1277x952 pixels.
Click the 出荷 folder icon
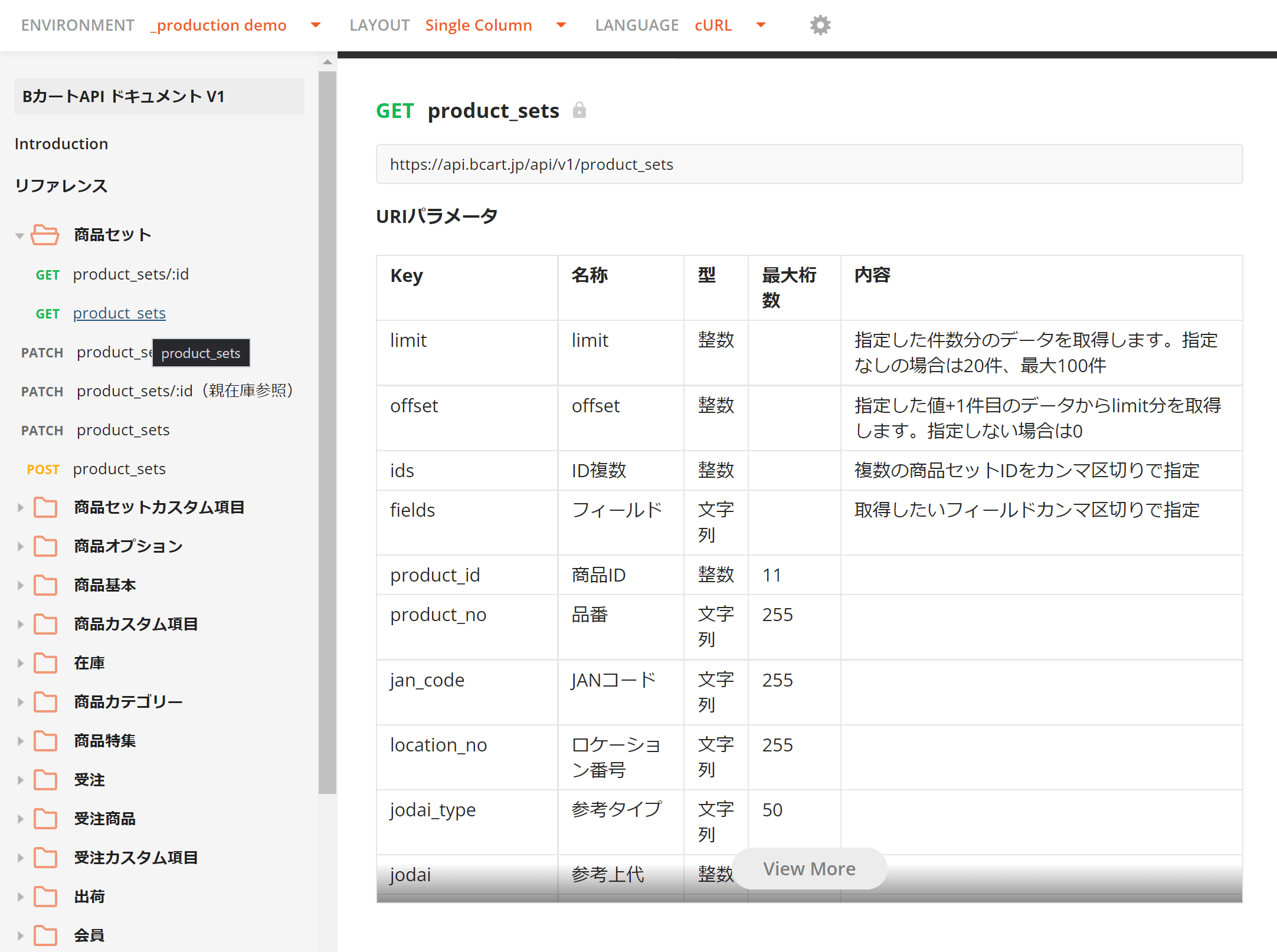(x=45, y=897)
